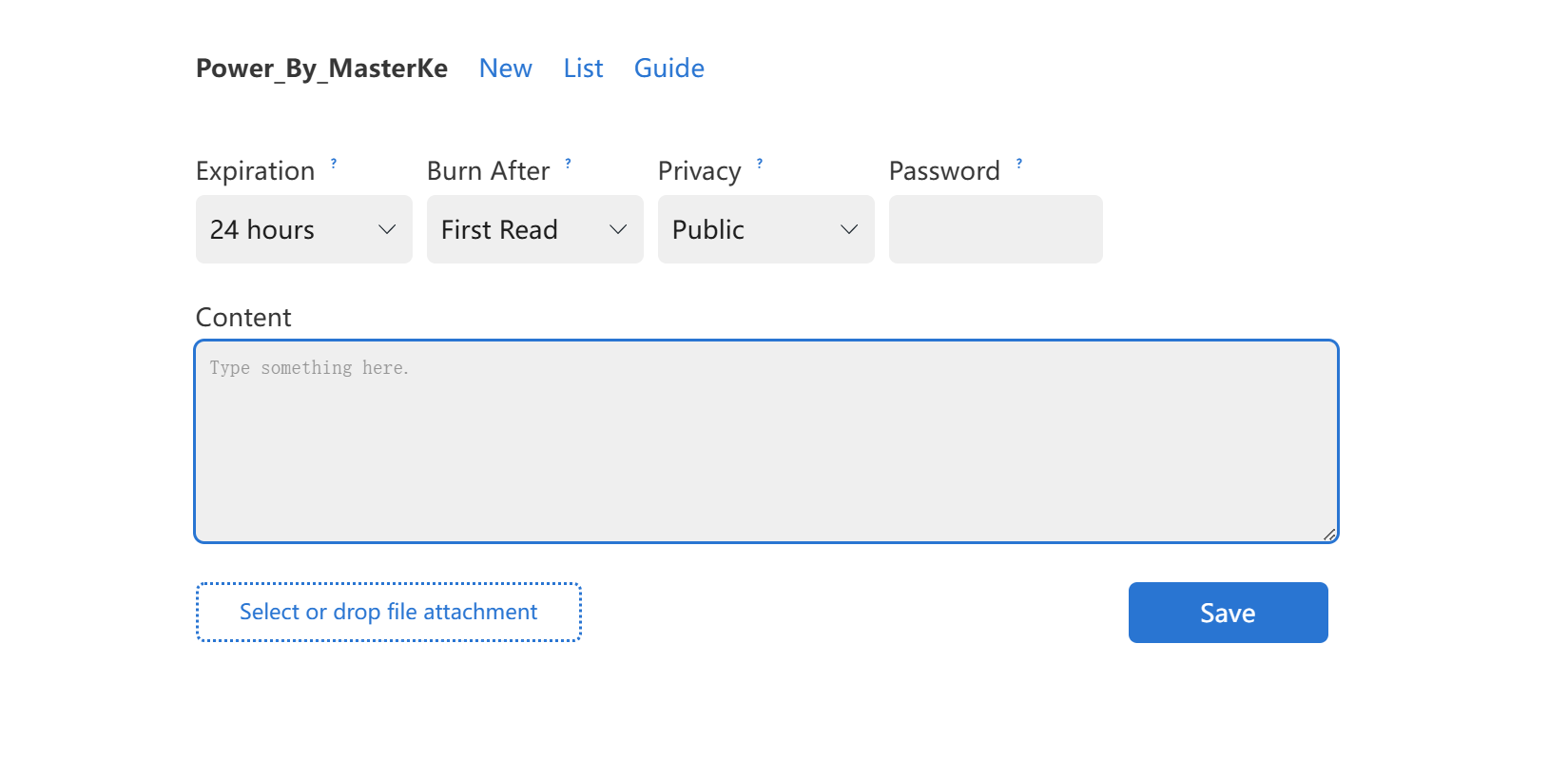Click the Content label text
1568x761 pixels.
243,318
